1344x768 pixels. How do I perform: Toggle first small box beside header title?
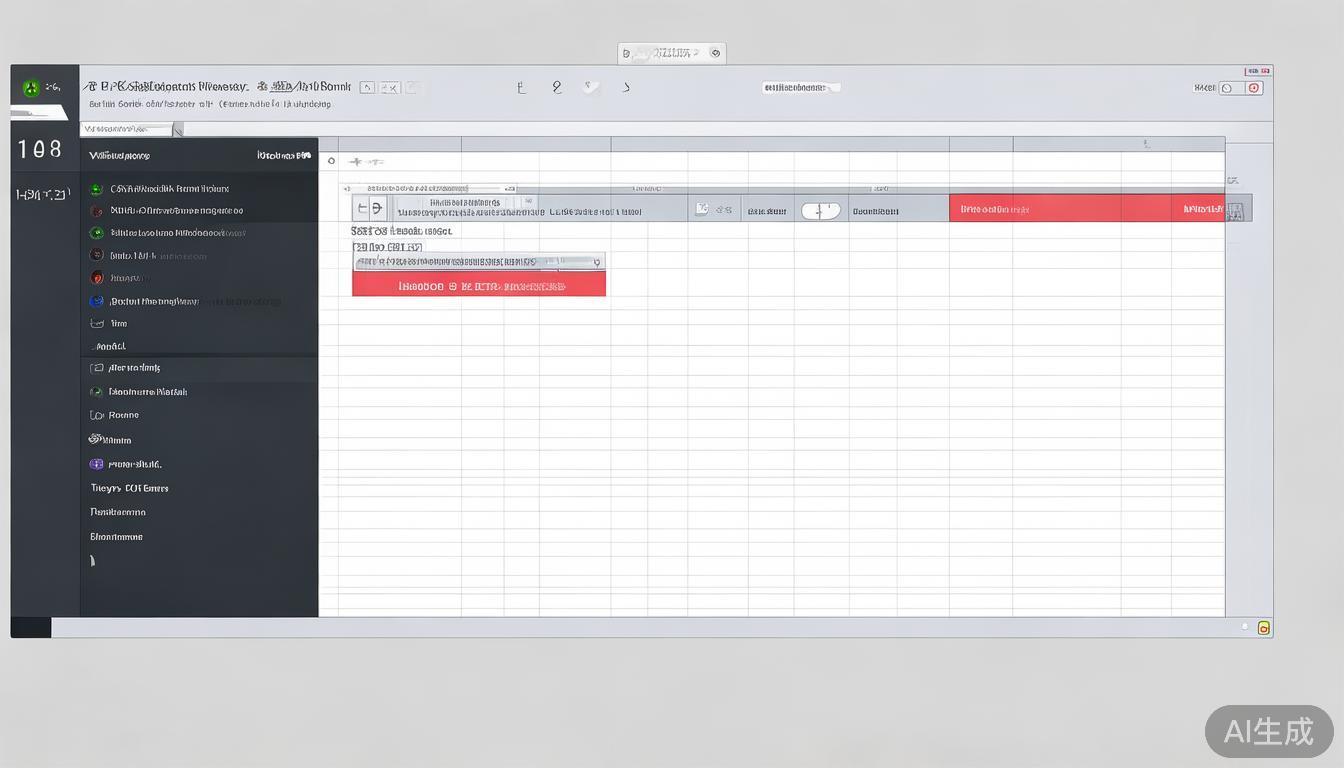point(367,88)
